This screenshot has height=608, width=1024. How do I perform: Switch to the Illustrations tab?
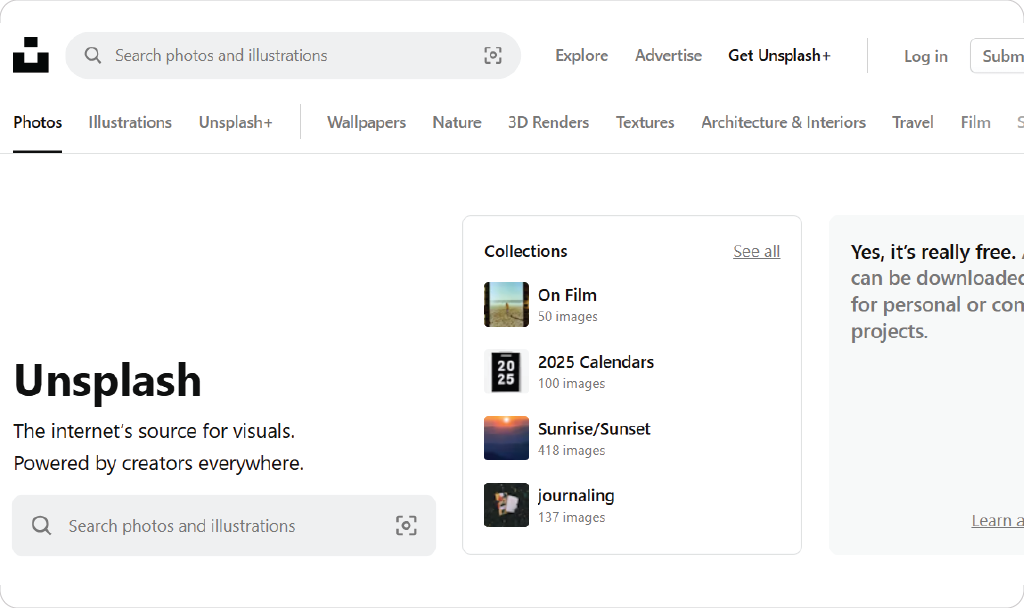pyautogui.click(x=130, y=123)
